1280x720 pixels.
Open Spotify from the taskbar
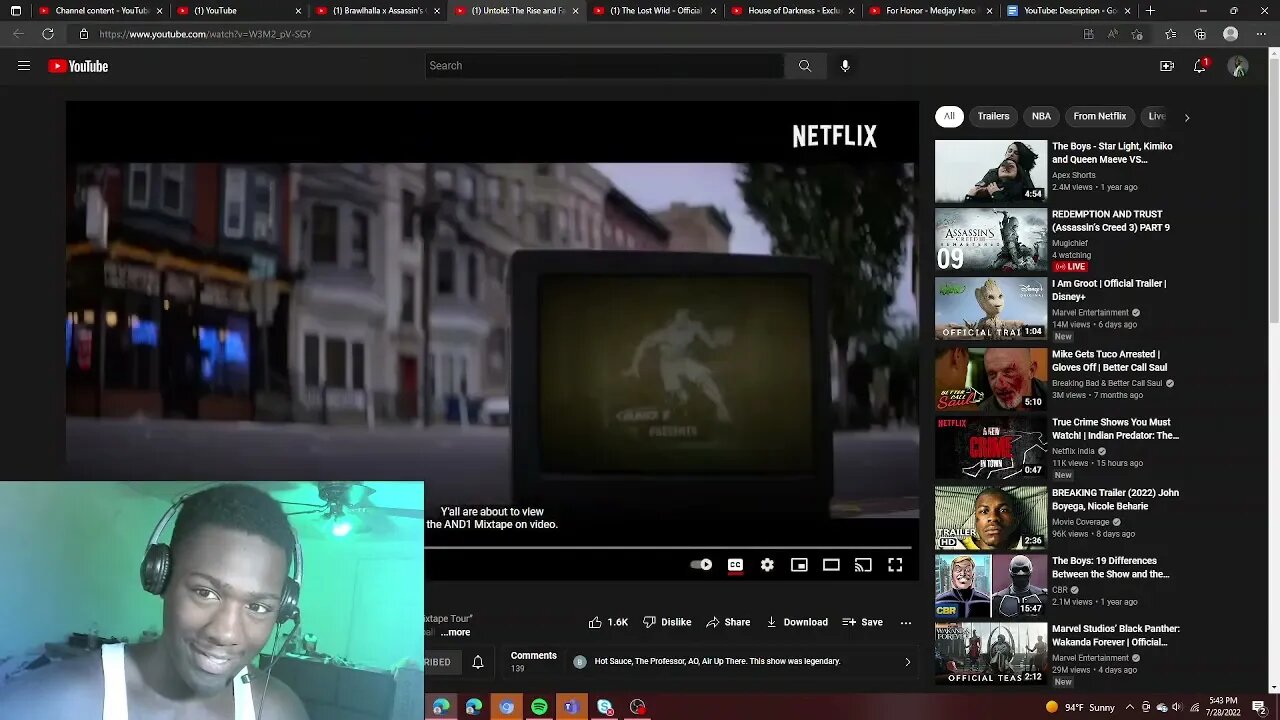tap(539, 707)
